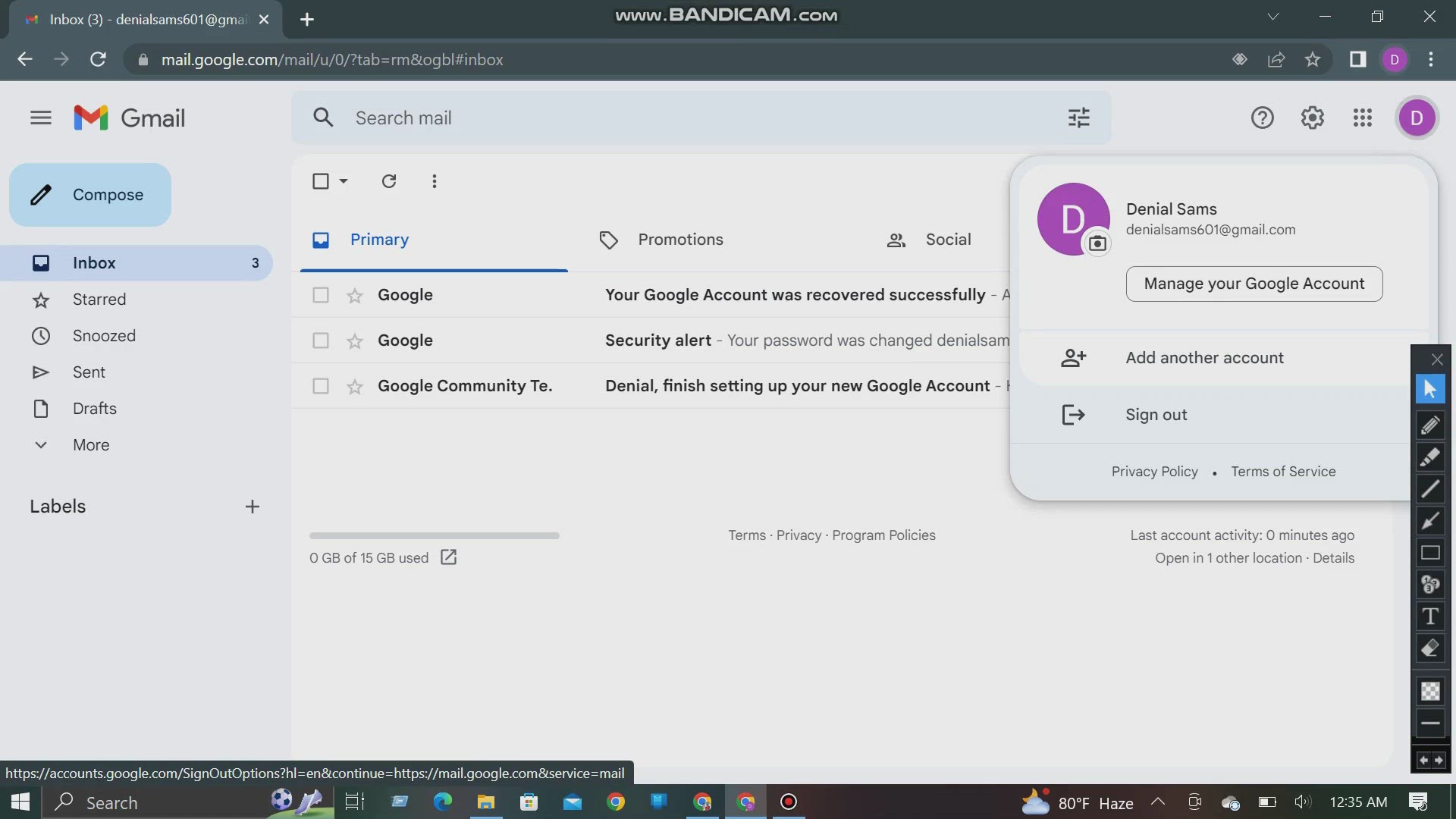Expand More in left sidebar
1456x819 pixels.
(91, 445)
